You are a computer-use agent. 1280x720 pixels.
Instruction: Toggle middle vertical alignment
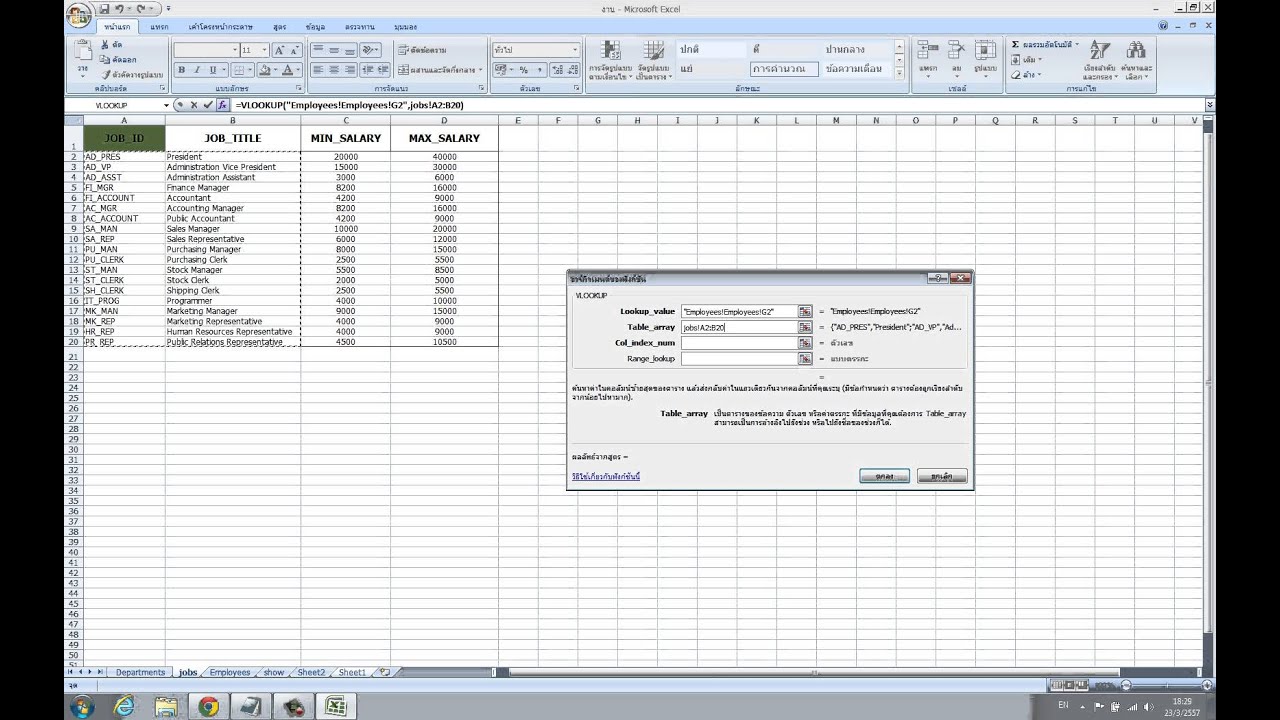click(x=333, y=50)
